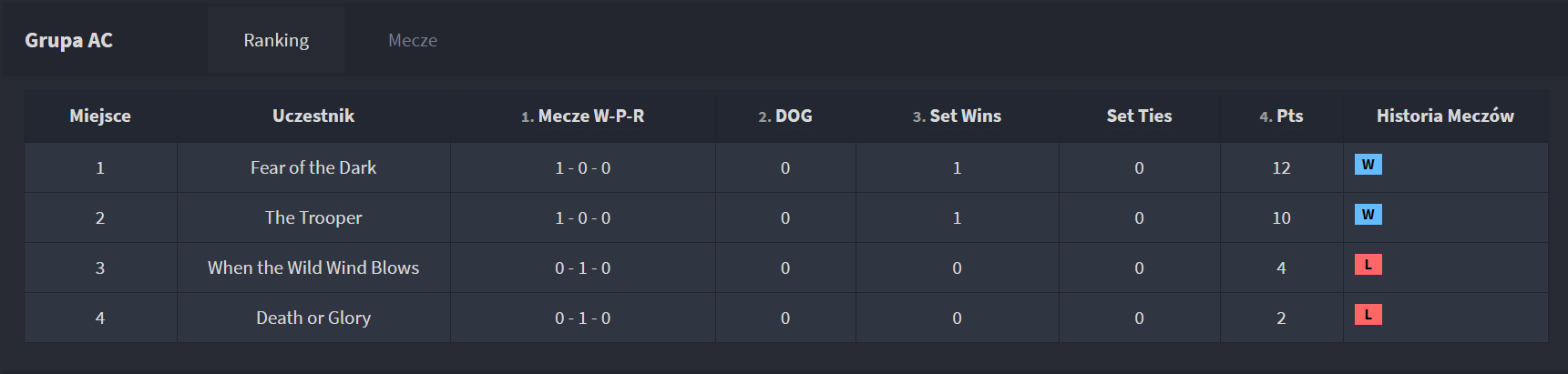The image size is (1568, 374).
Task: Switch to the Mecze tab
Action: pyautogui.click(x=413, y=40)
